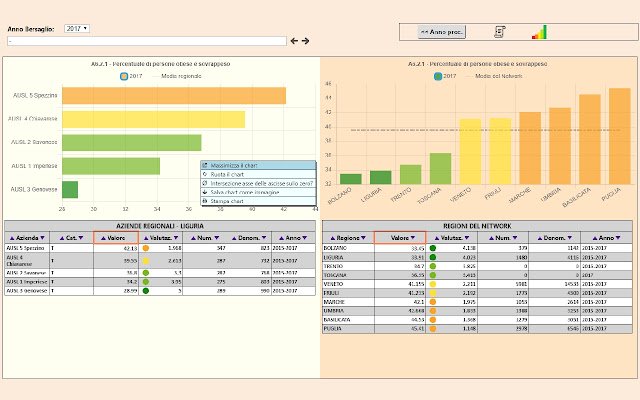Viewport: 640px width, 400px height.
Task: Sort Valore descending in network table
Action: [x=413, y=238]
